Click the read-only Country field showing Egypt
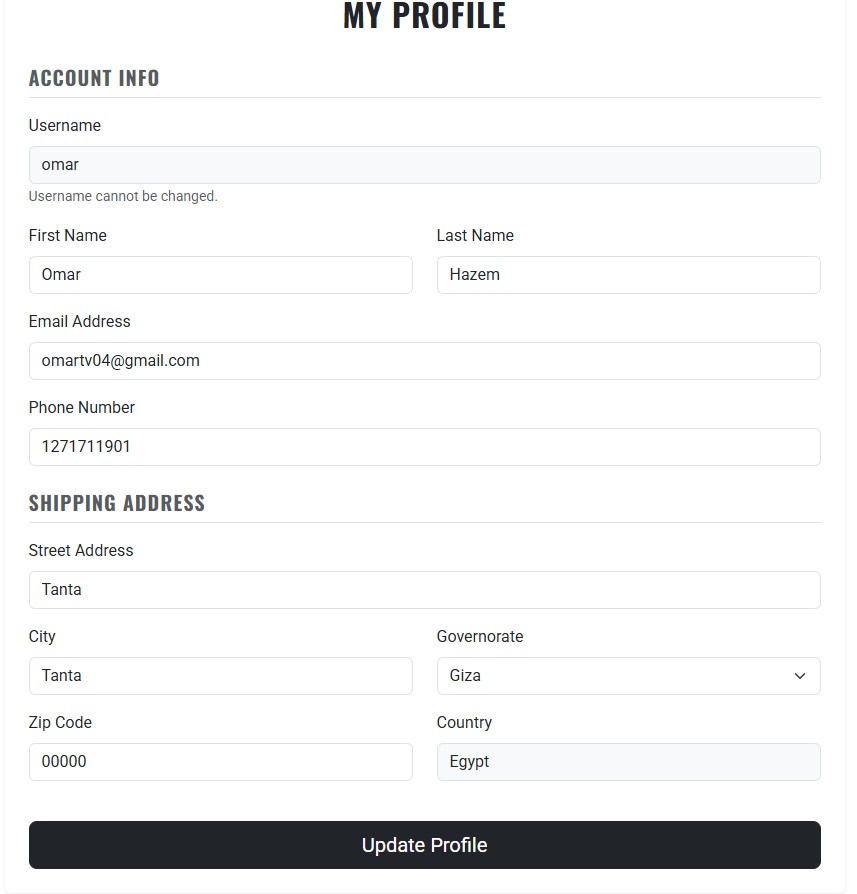This screenshot has height=894, width=857. (627, 762)
